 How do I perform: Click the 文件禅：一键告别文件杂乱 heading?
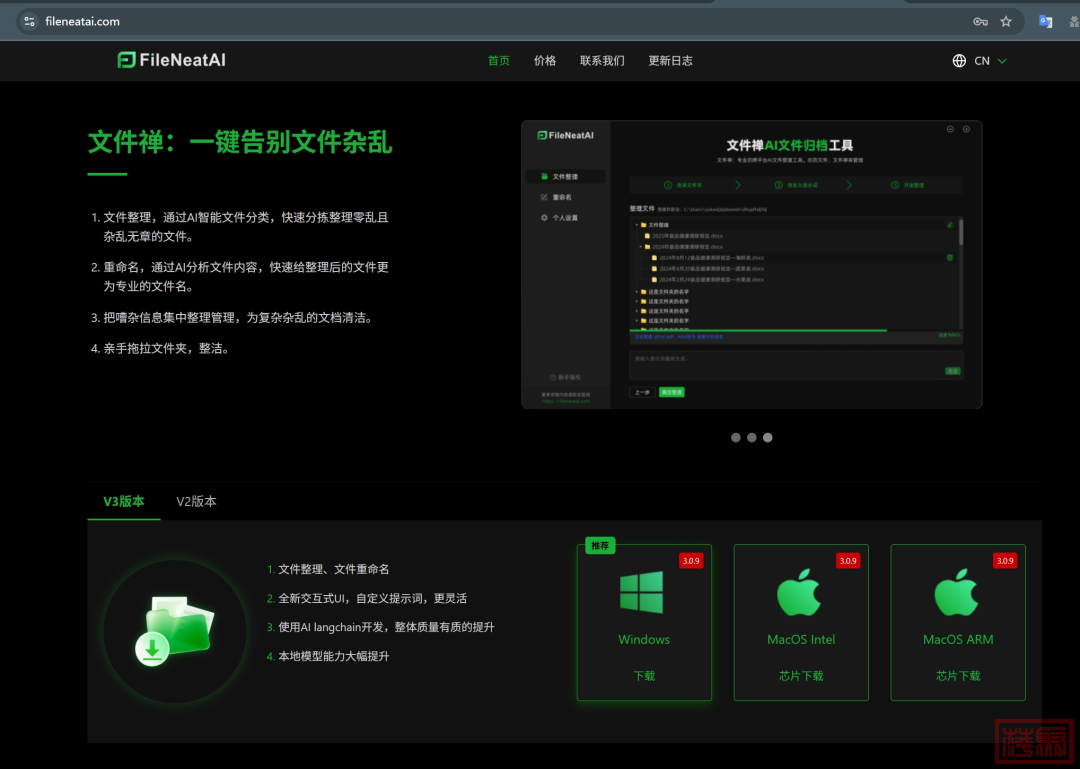[240, 142]
